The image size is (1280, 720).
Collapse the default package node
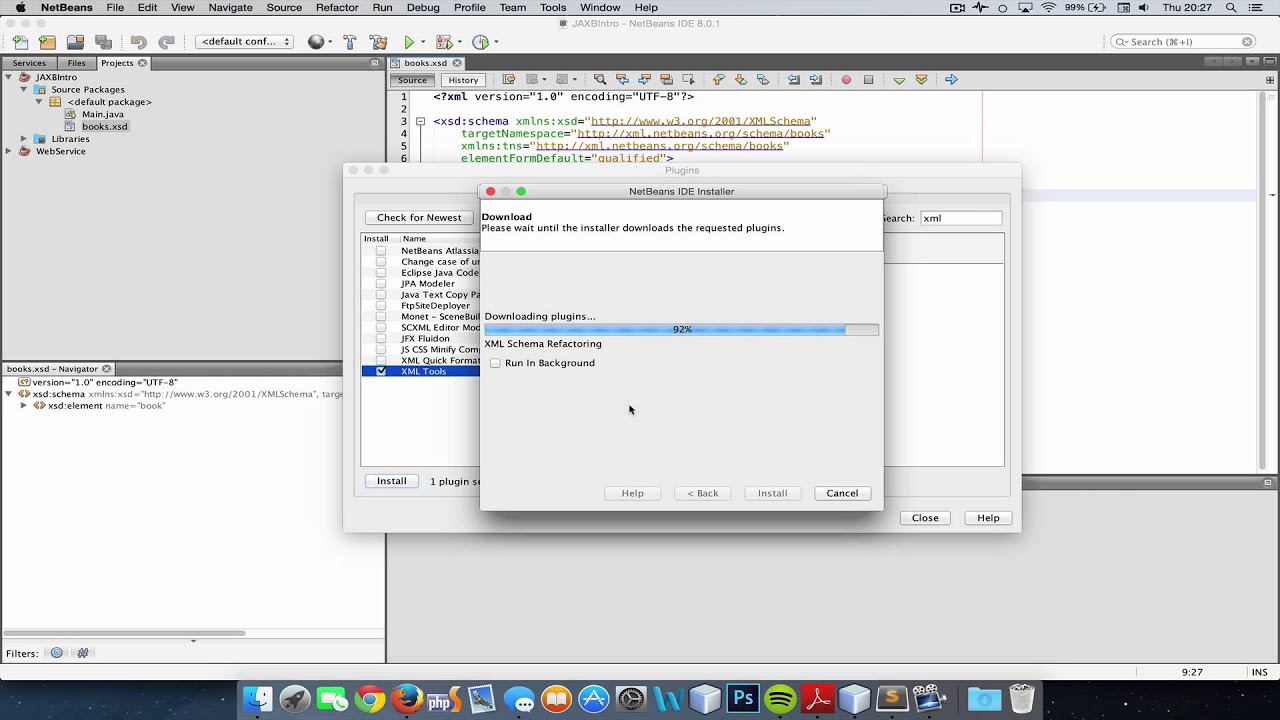coord(39,102)
